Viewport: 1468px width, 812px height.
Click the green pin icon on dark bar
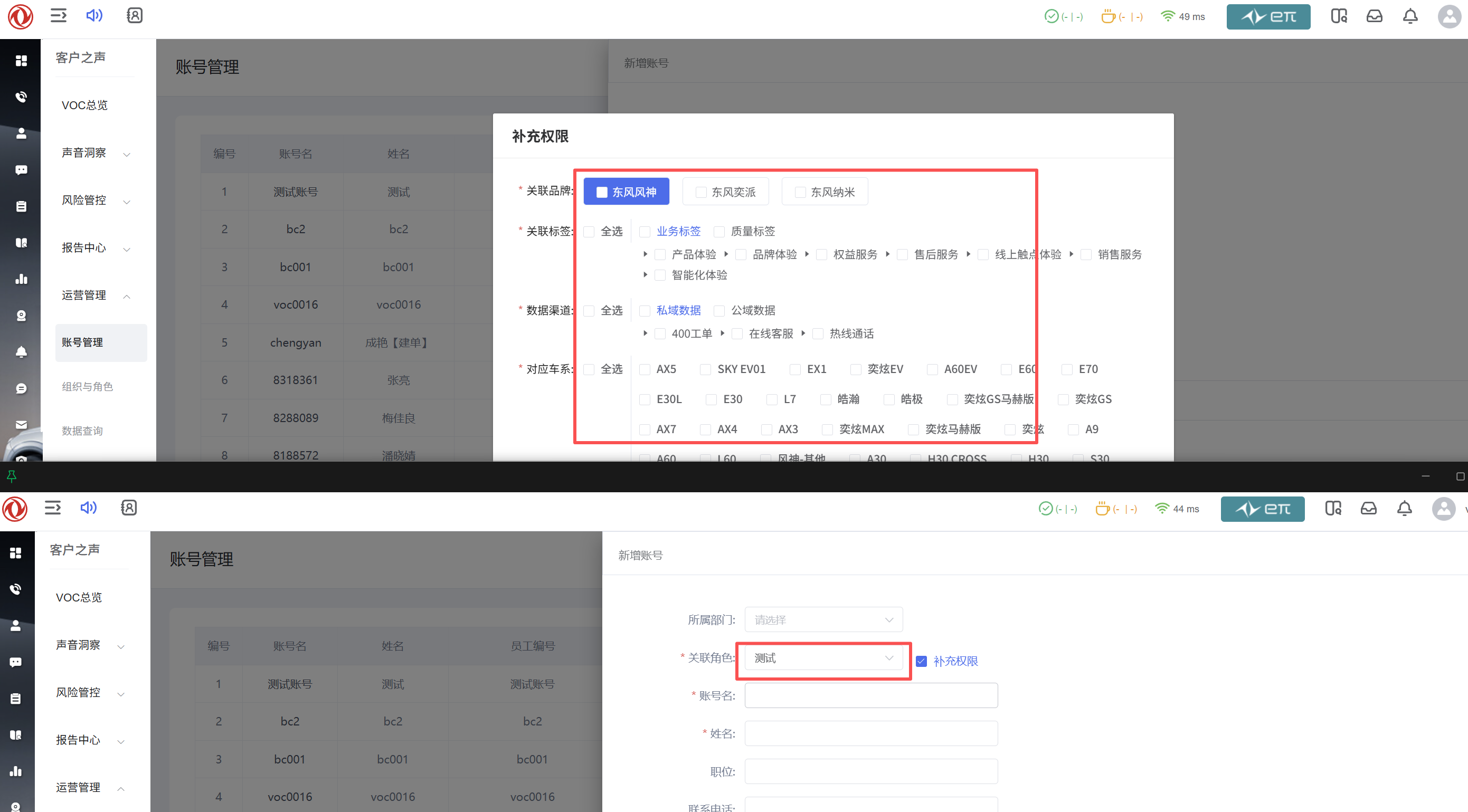coord(12,476)
